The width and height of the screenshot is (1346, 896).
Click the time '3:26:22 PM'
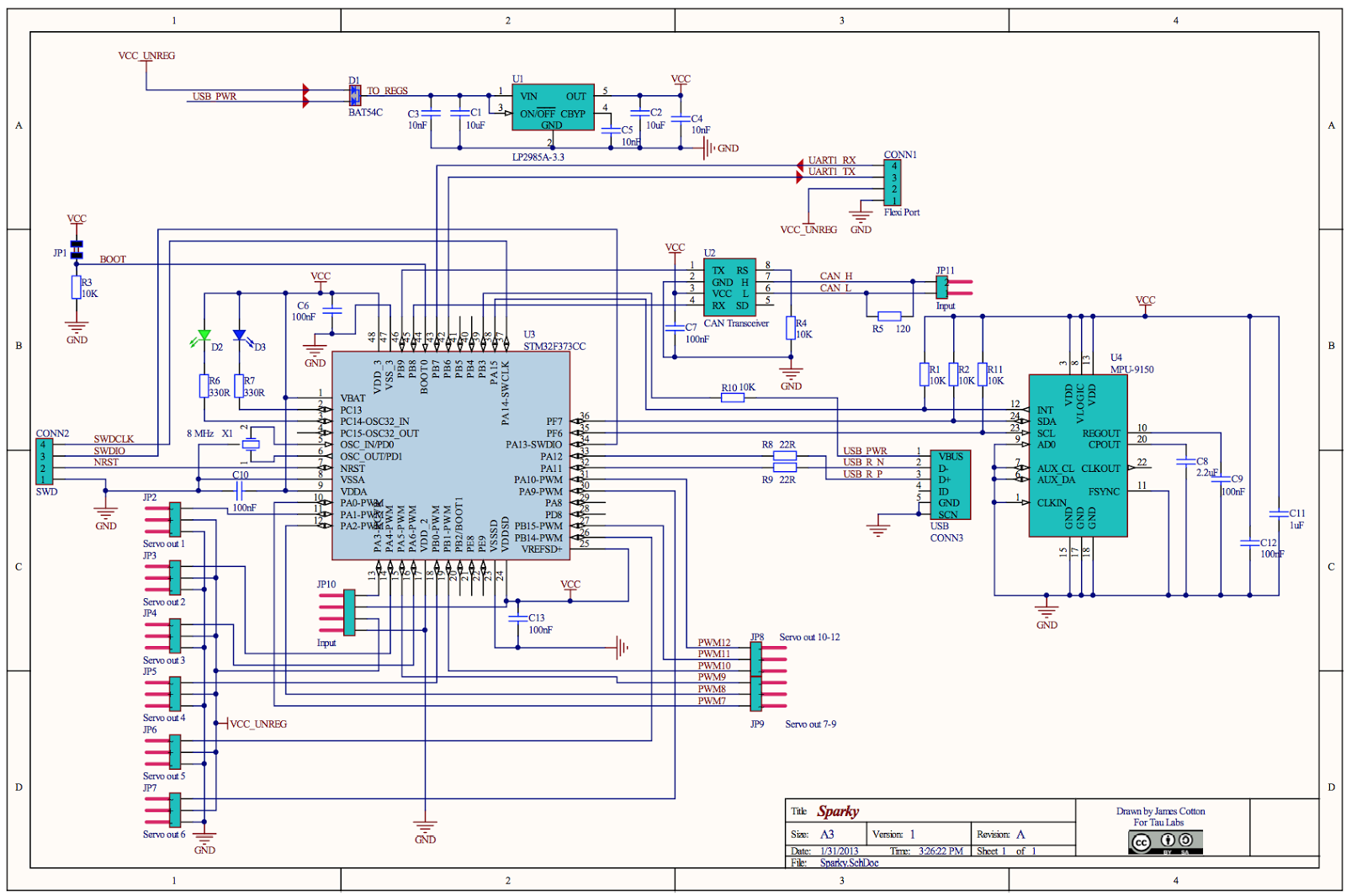tap(941, 851)
